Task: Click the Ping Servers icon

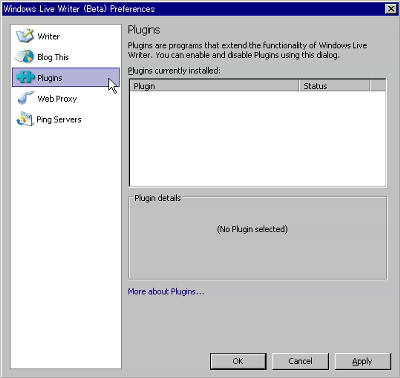Action: 25,119
